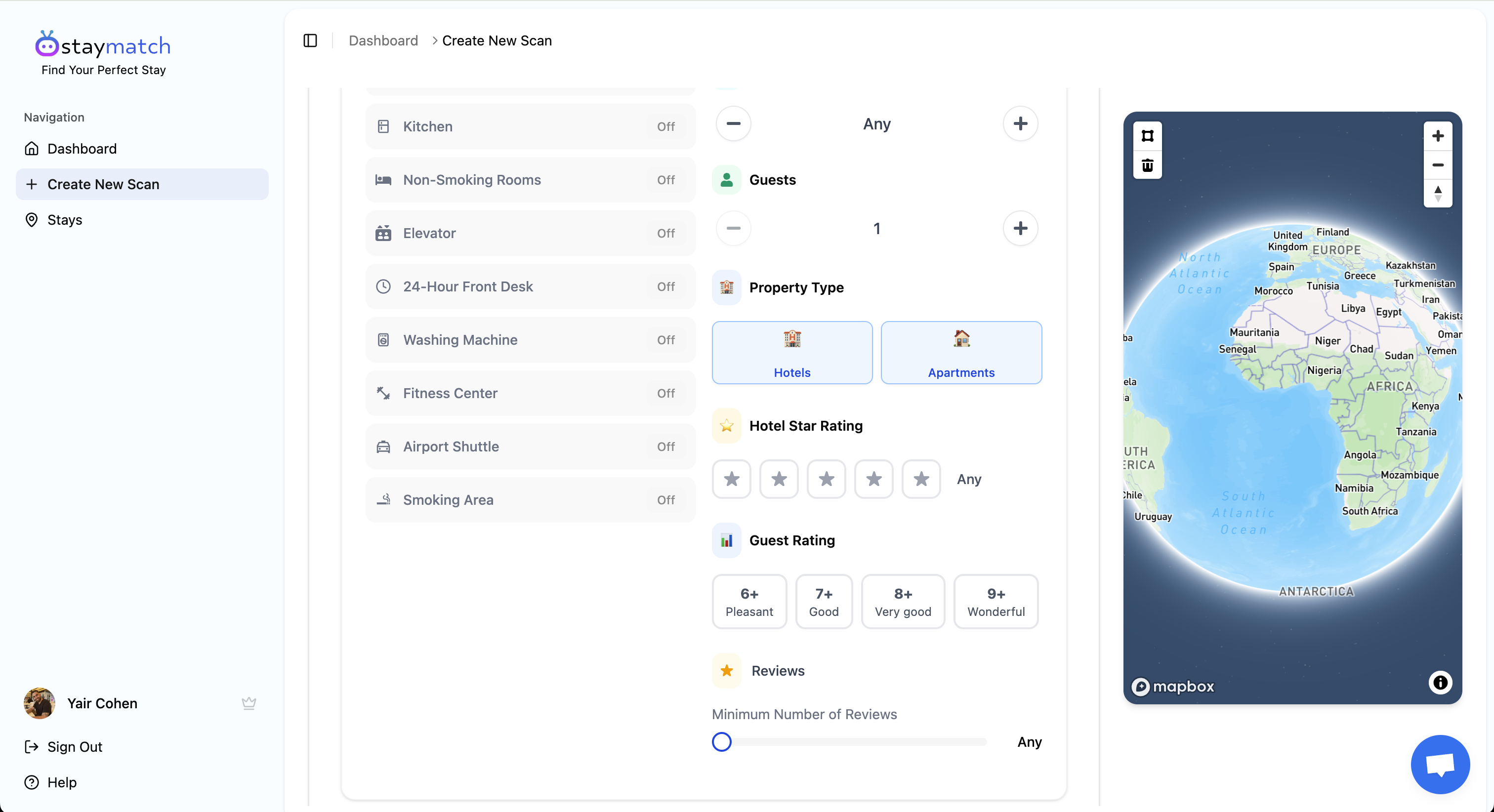Image resolution: width=1494 pixels, height=812 pixels.
Task: Click the map draw area tool
Action: click(x=1147, y=136)
